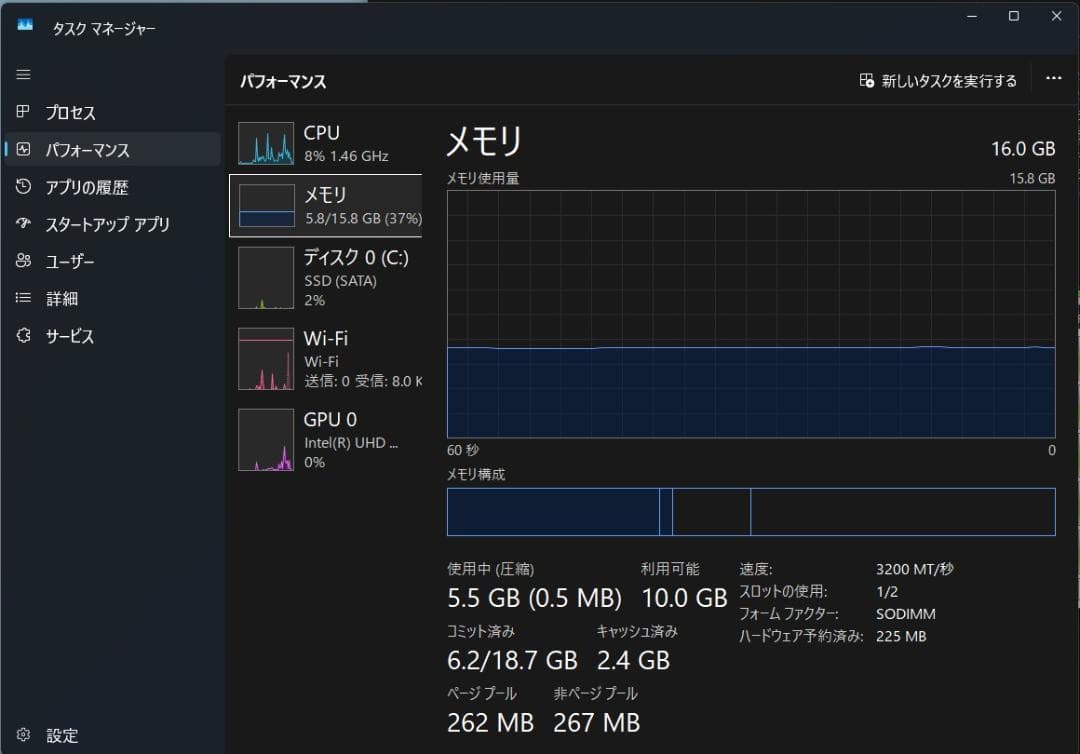Expand the navigation pane with the hamburger
This screenshot has width=1080, height=754.
[x=23, y=73]
